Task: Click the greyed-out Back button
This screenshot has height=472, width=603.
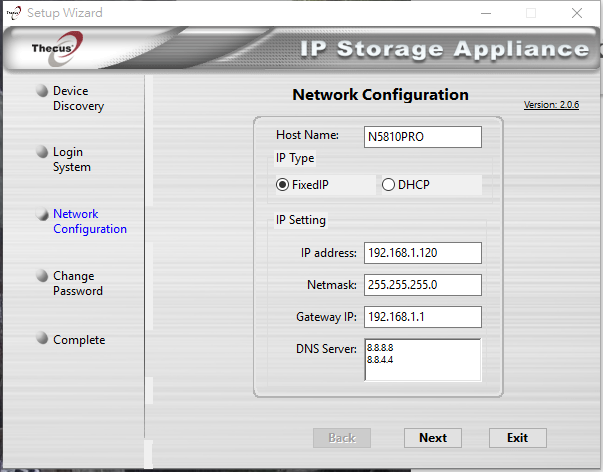Action: (342, 438)
